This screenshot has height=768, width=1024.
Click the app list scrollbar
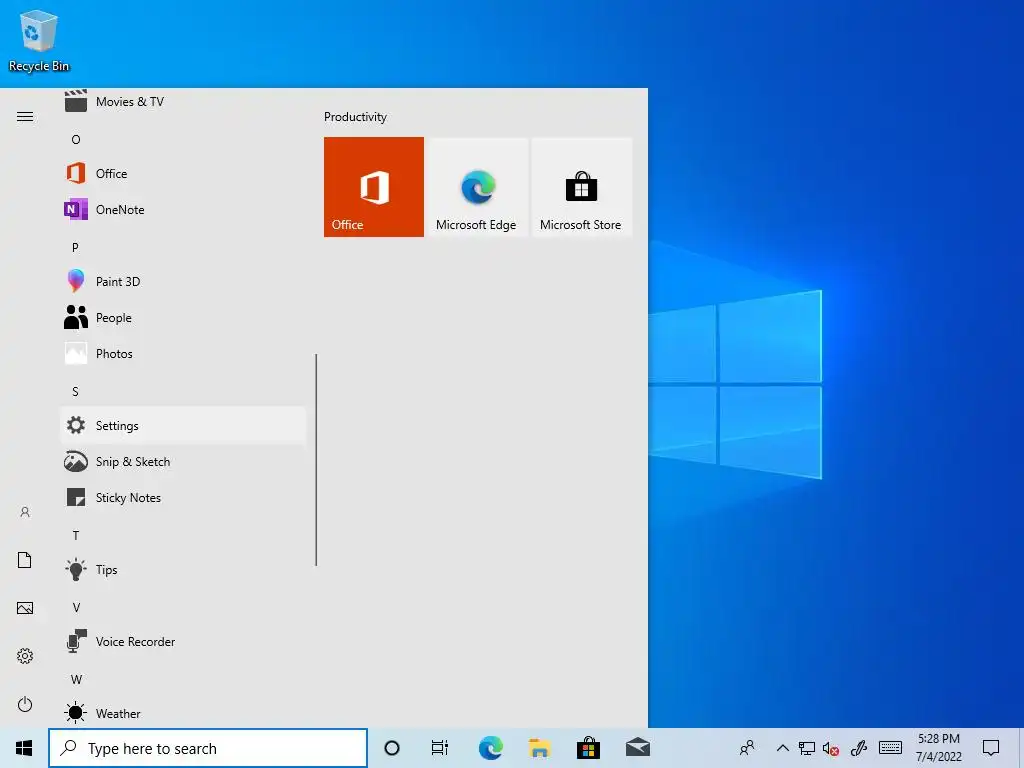point(316,460)
